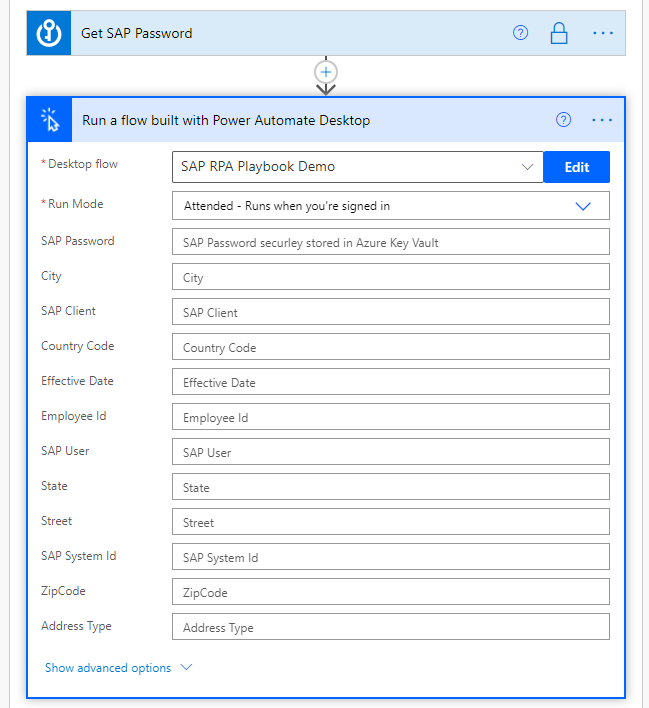
Task: Click the lock icon on Get SAP Password
Action: (x=559, y=33)
